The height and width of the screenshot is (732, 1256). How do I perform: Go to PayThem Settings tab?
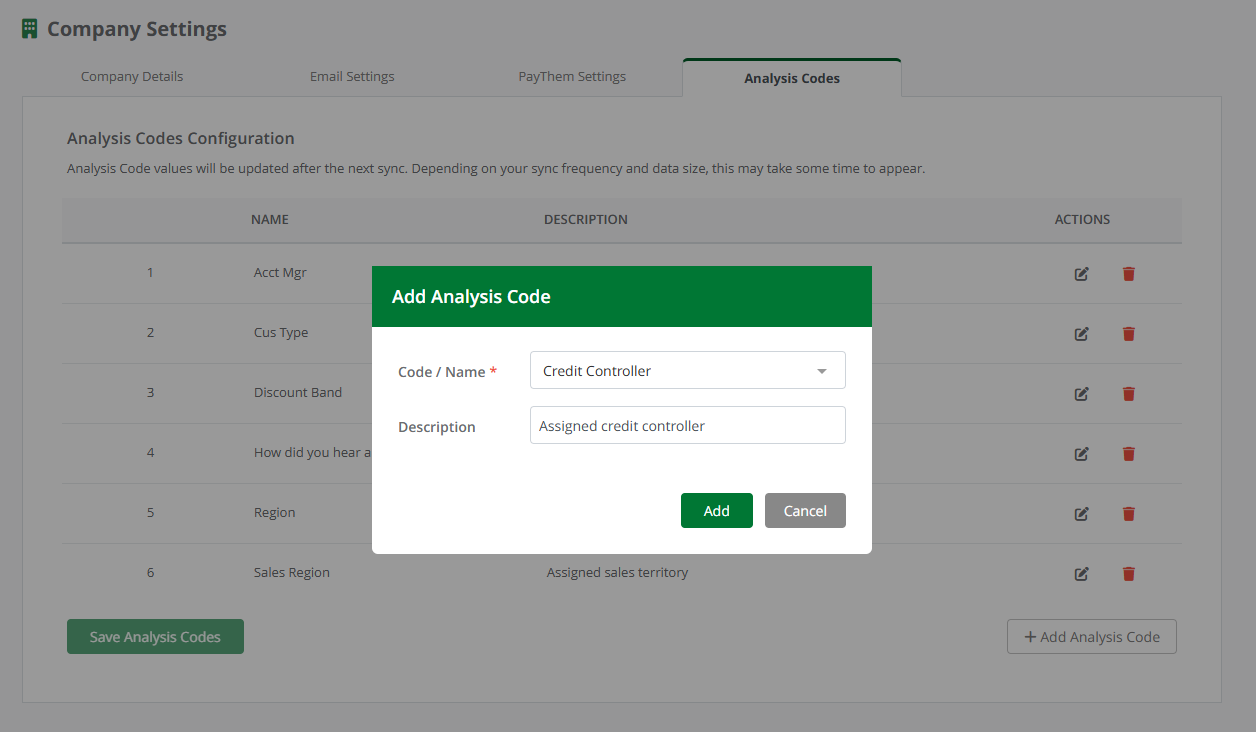pos(572,77)
